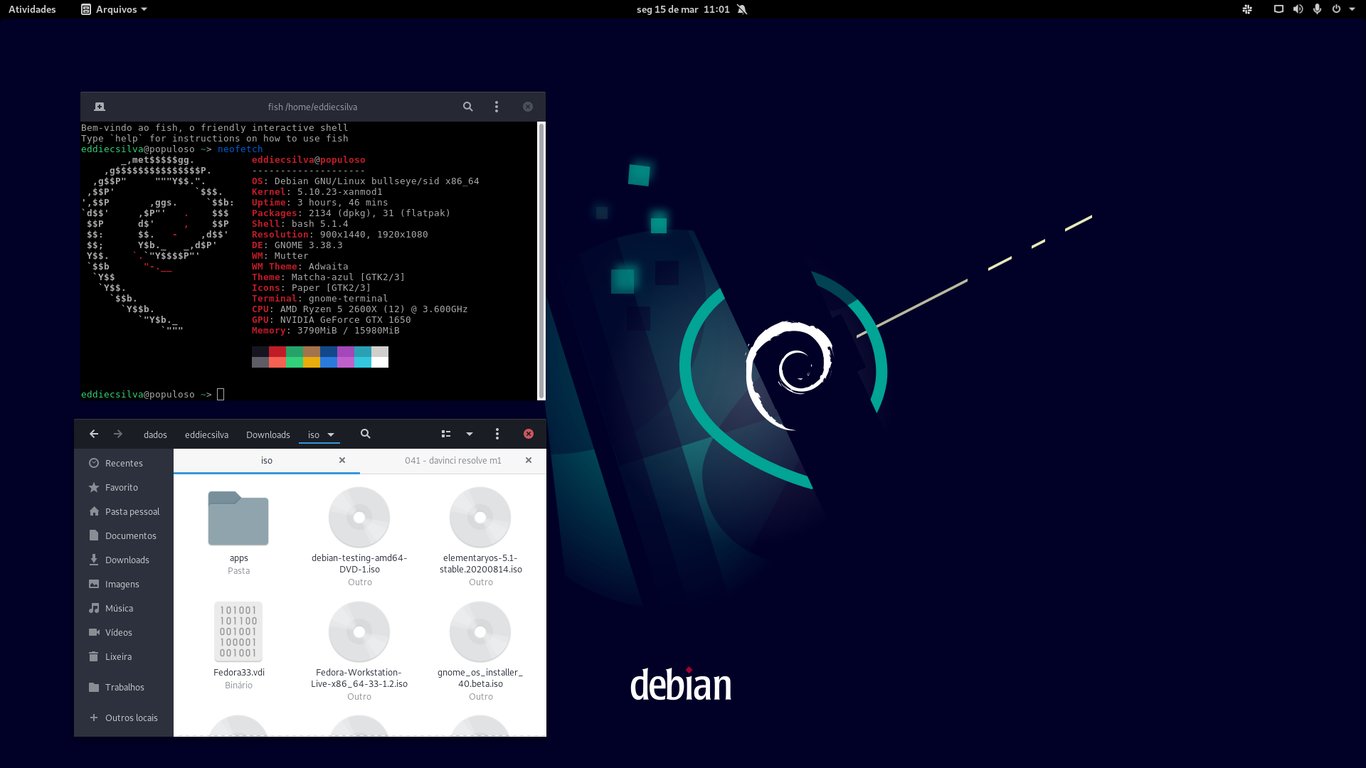Navigate to Downloads via the path bar
Image resolution: width=1366 pixels, height=768 pixels.
268,434
